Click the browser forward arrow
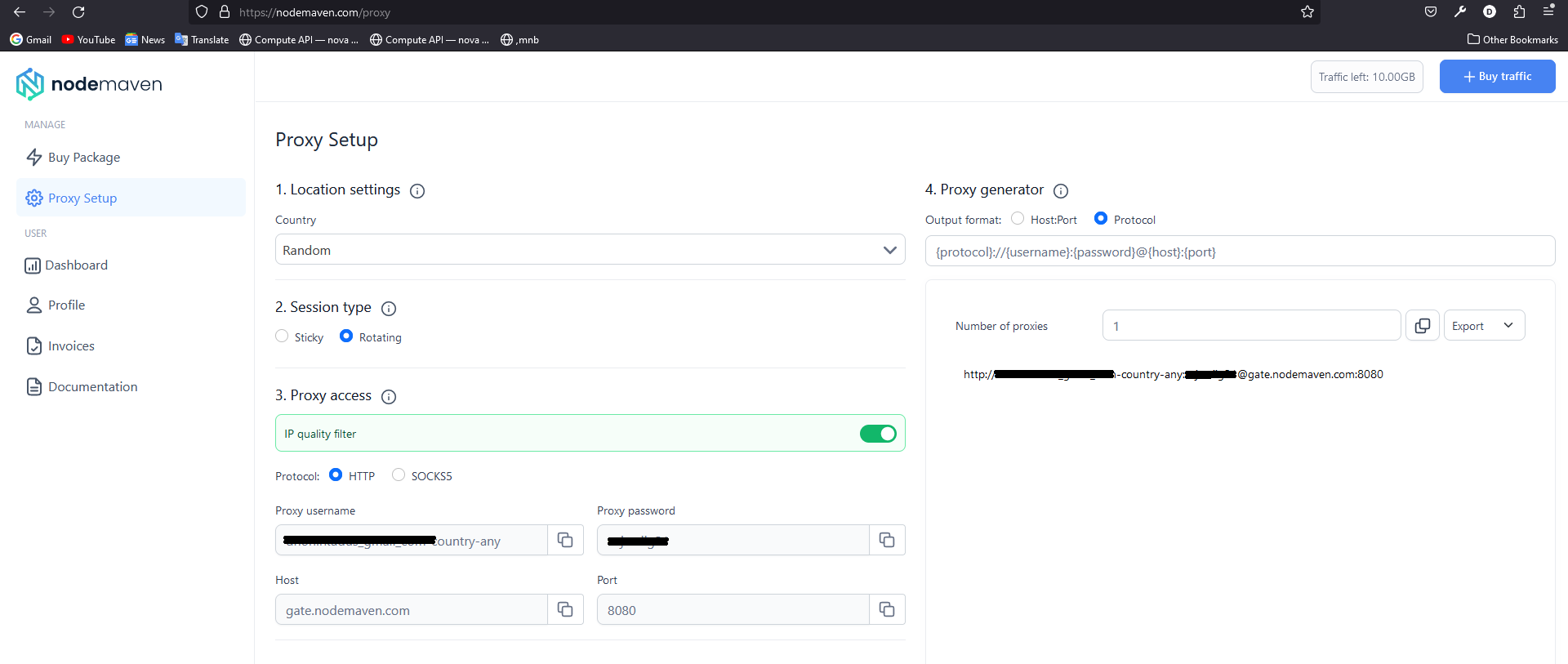The width and height of the screenshot is (1568, 664). click(49, 12)
